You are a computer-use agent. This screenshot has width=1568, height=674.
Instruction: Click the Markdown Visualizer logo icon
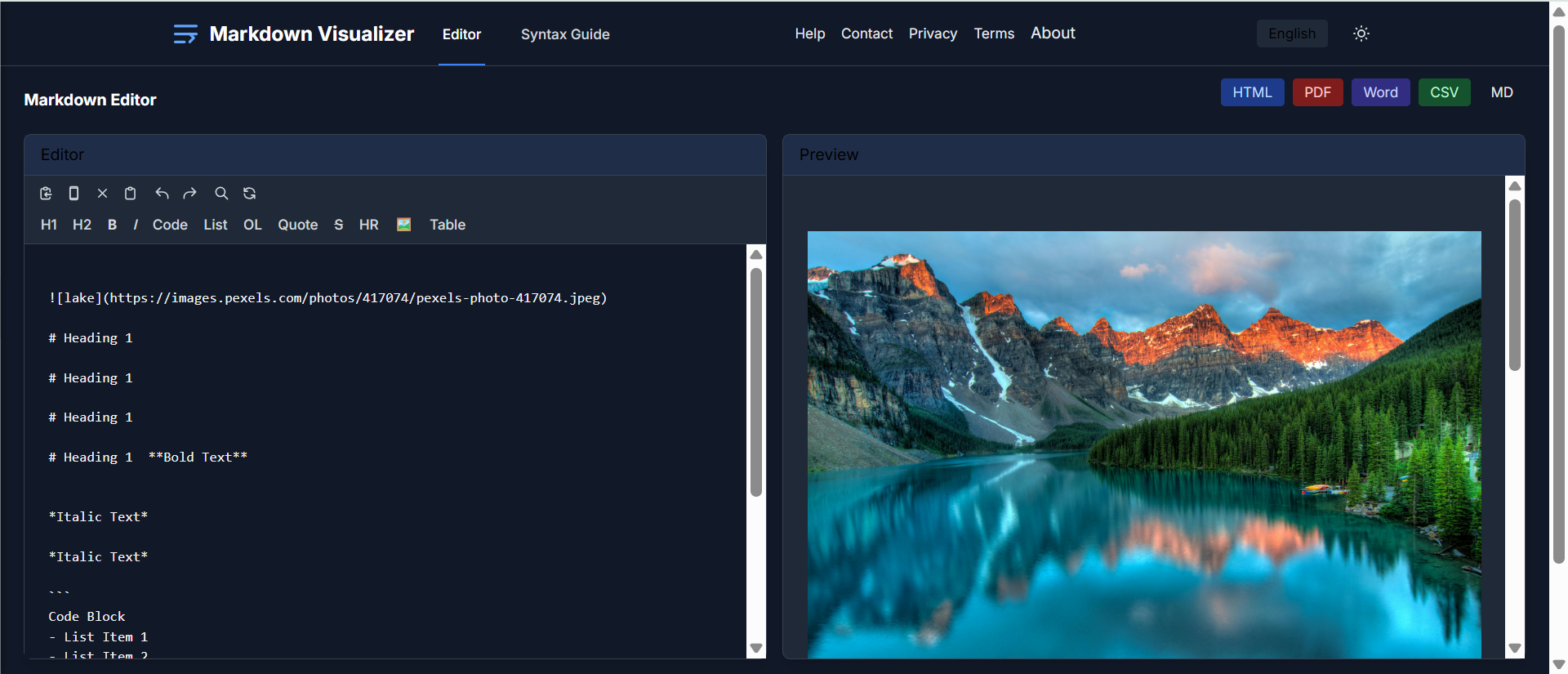185,33
